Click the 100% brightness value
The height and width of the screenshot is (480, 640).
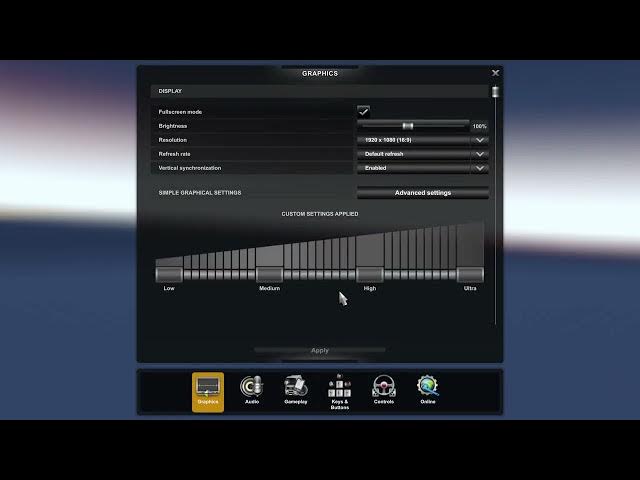[480, 127]
